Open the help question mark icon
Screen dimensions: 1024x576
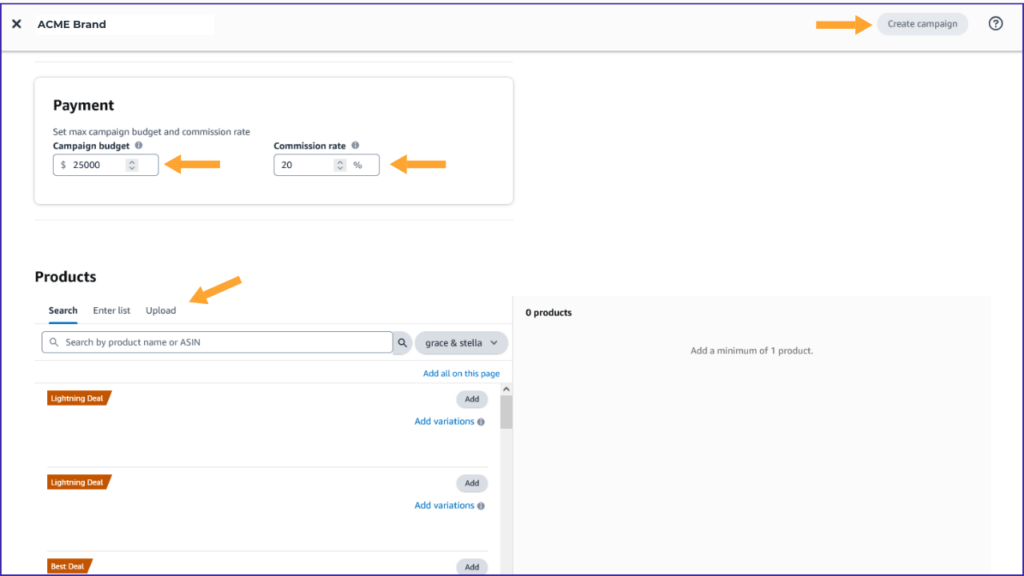tap(995, 23)
